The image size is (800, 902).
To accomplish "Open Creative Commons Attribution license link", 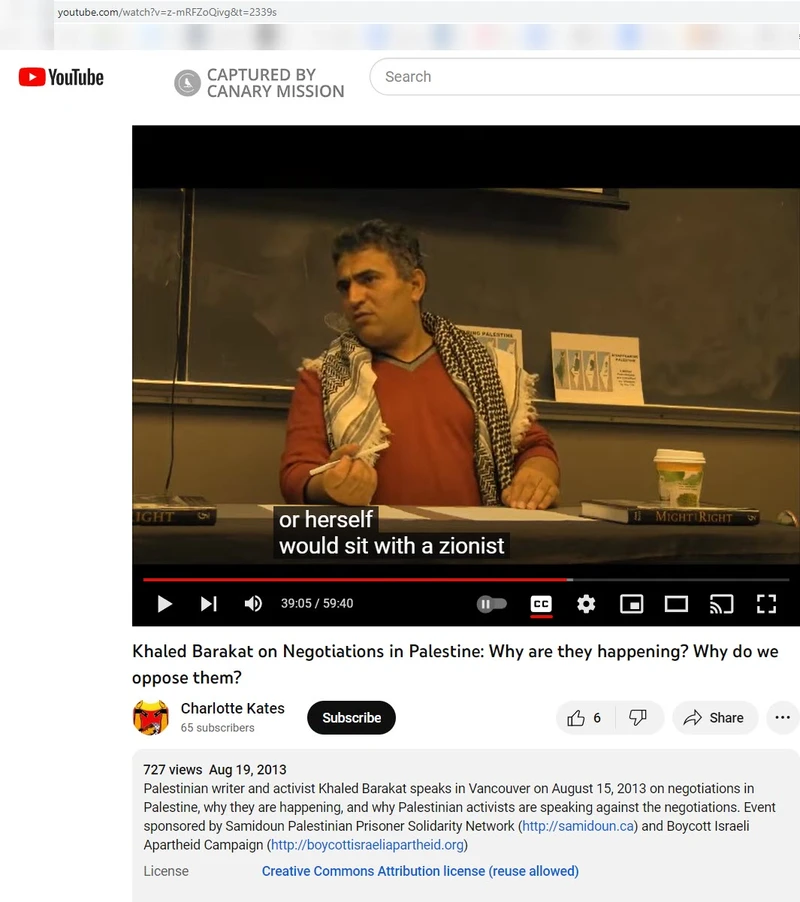I will 420,872.
